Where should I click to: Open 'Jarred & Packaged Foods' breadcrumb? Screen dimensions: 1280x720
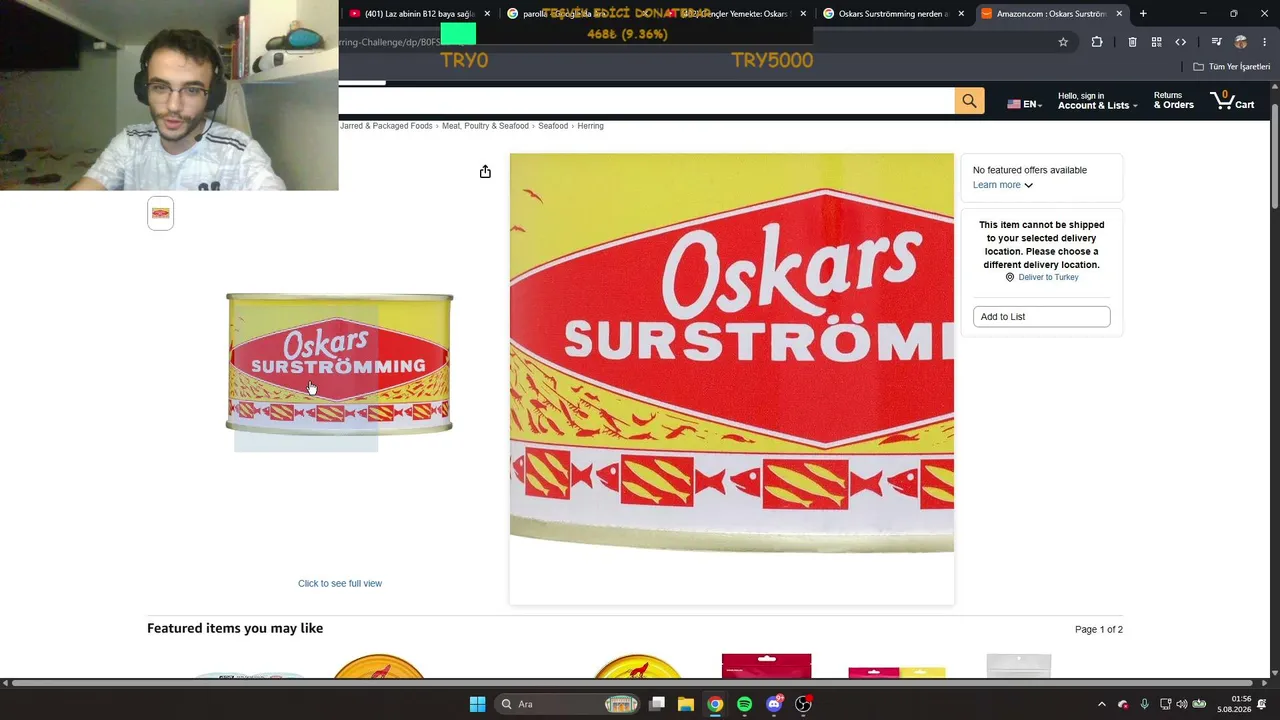(x=386, y=126)
